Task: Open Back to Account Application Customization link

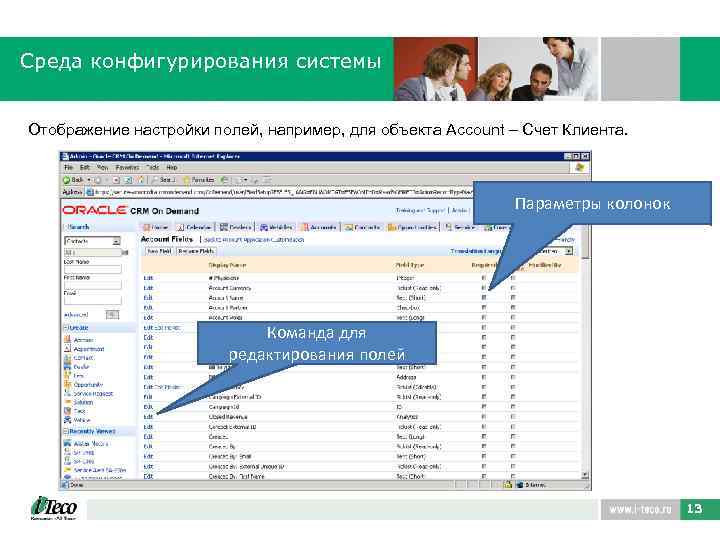Action: point(253,240)
